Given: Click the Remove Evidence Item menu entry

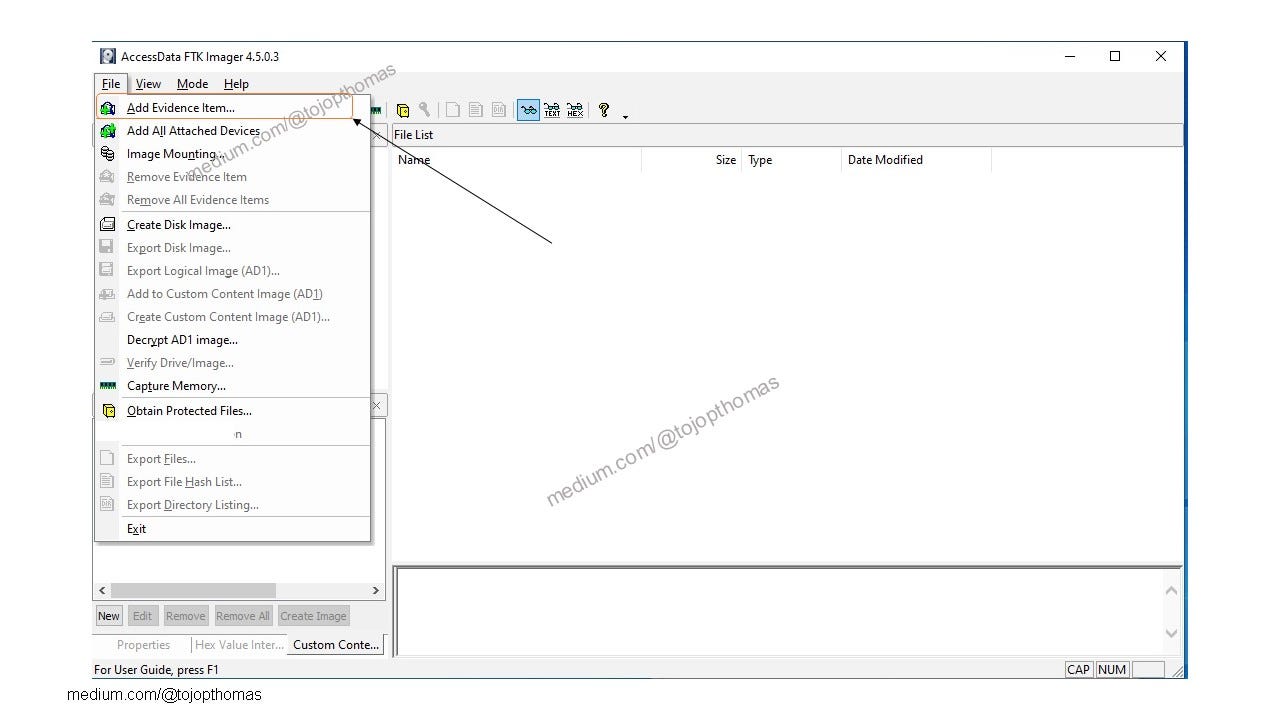Looking at the screenshot, I should (x=232, y=177).
